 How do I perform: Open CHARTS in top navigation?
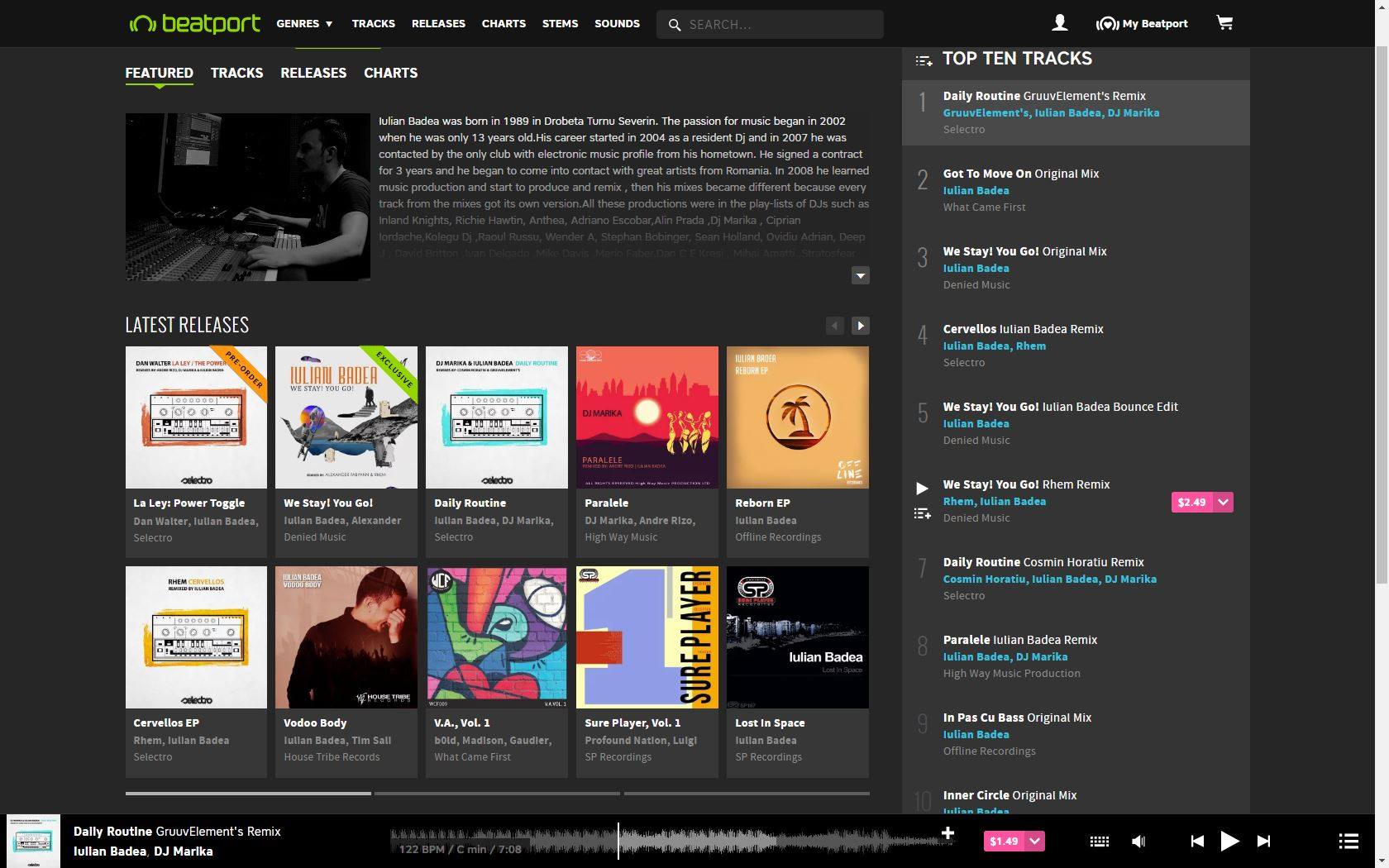(x=504, y=24)
